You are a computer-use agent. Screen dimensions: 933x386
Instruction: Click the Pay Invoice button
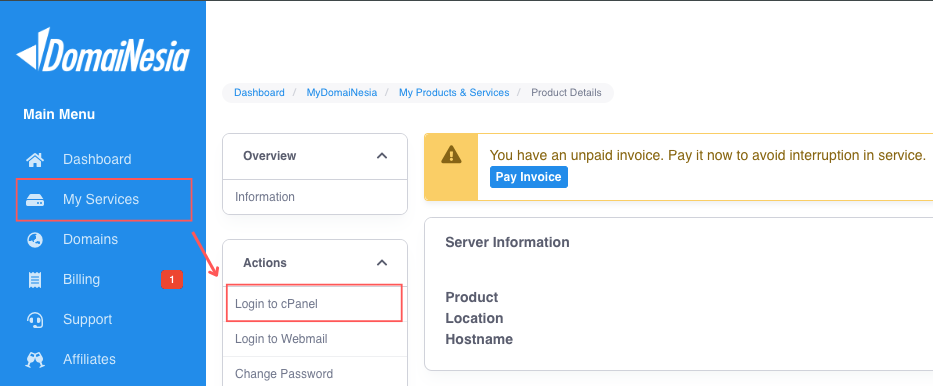pyautogui.click(x=528, y=177)
